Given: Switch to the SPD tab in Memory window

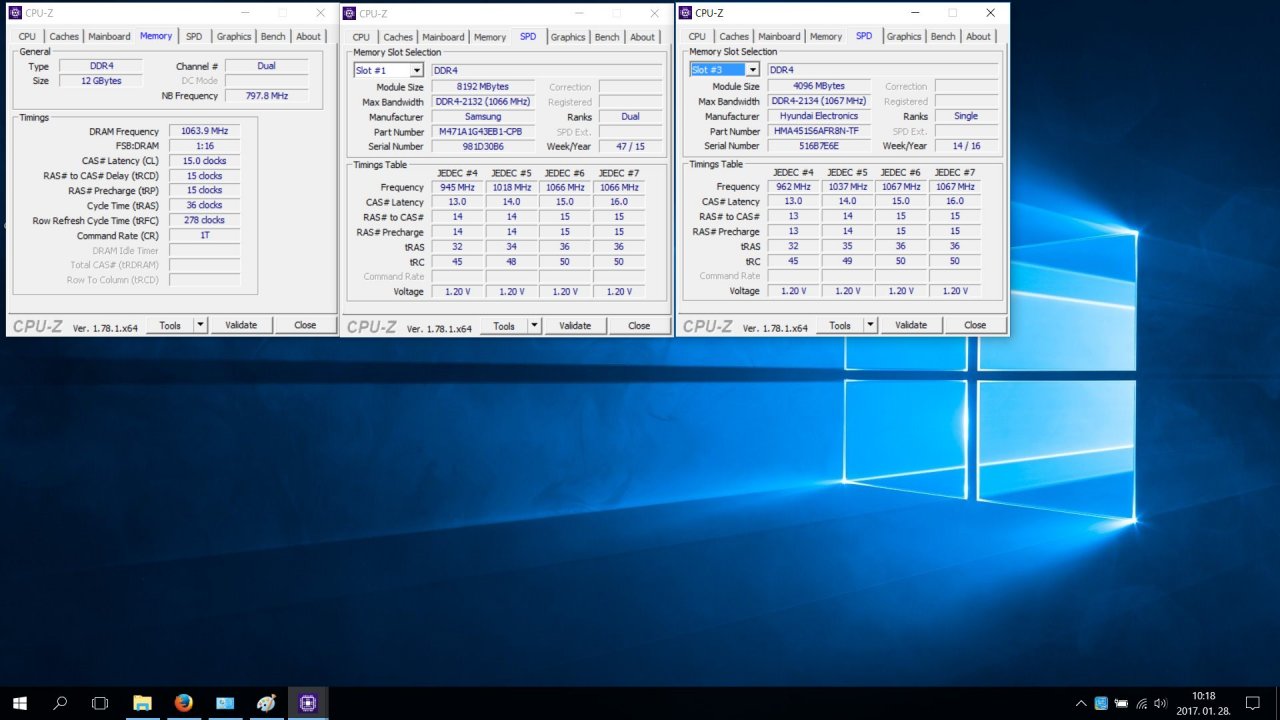Looking at the screenshot, I should [x=194, y=36].
